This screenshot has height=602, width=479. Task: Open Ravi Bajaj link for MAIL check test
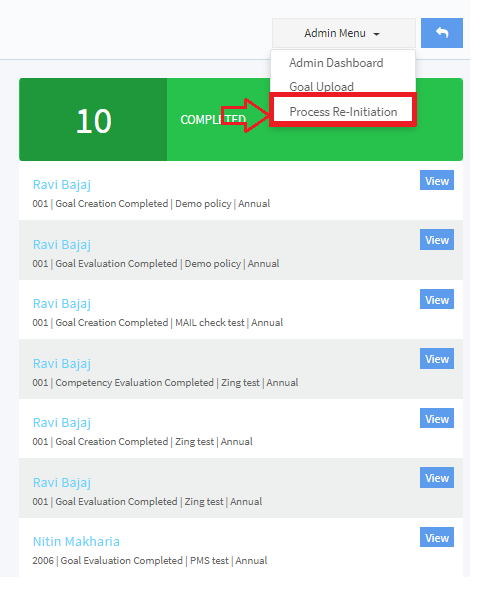pyautogui.click(x=62, y=304)
